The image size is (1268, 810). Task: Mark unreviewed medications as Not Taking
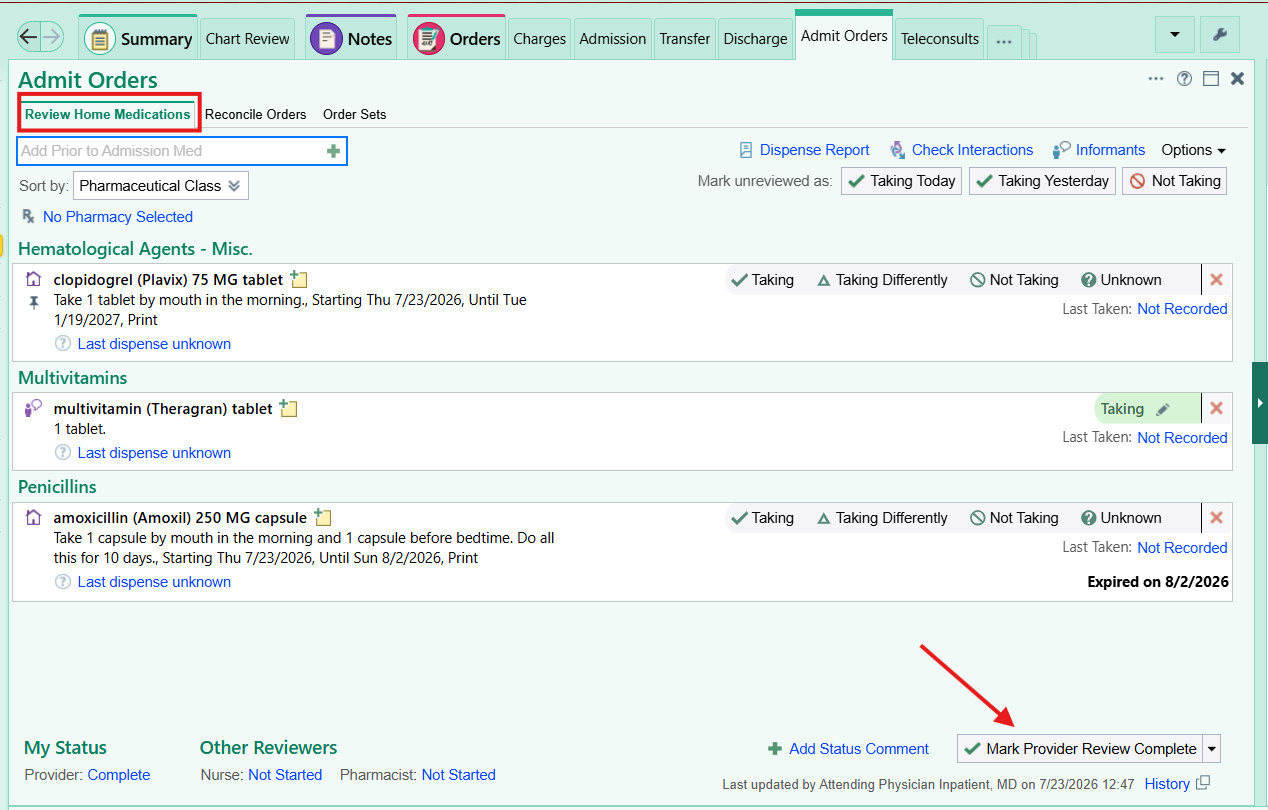(x=1175, y=181)
